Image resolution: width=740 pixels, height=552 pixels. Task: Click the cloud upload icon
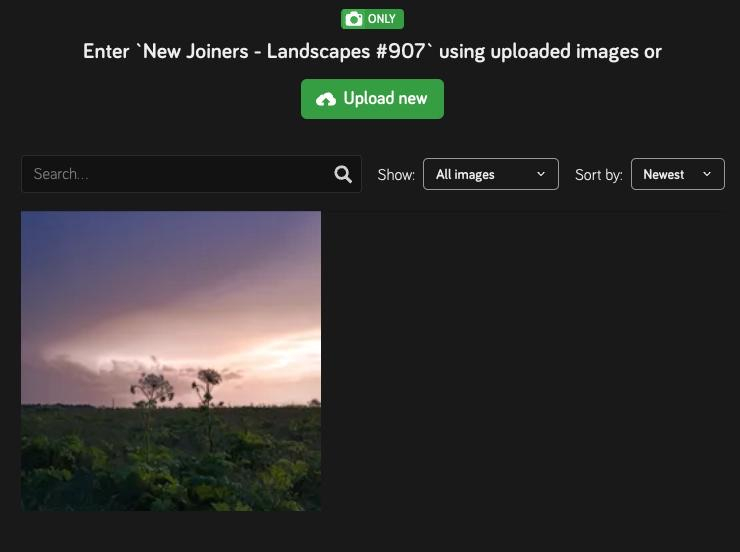tap(326, 99)
